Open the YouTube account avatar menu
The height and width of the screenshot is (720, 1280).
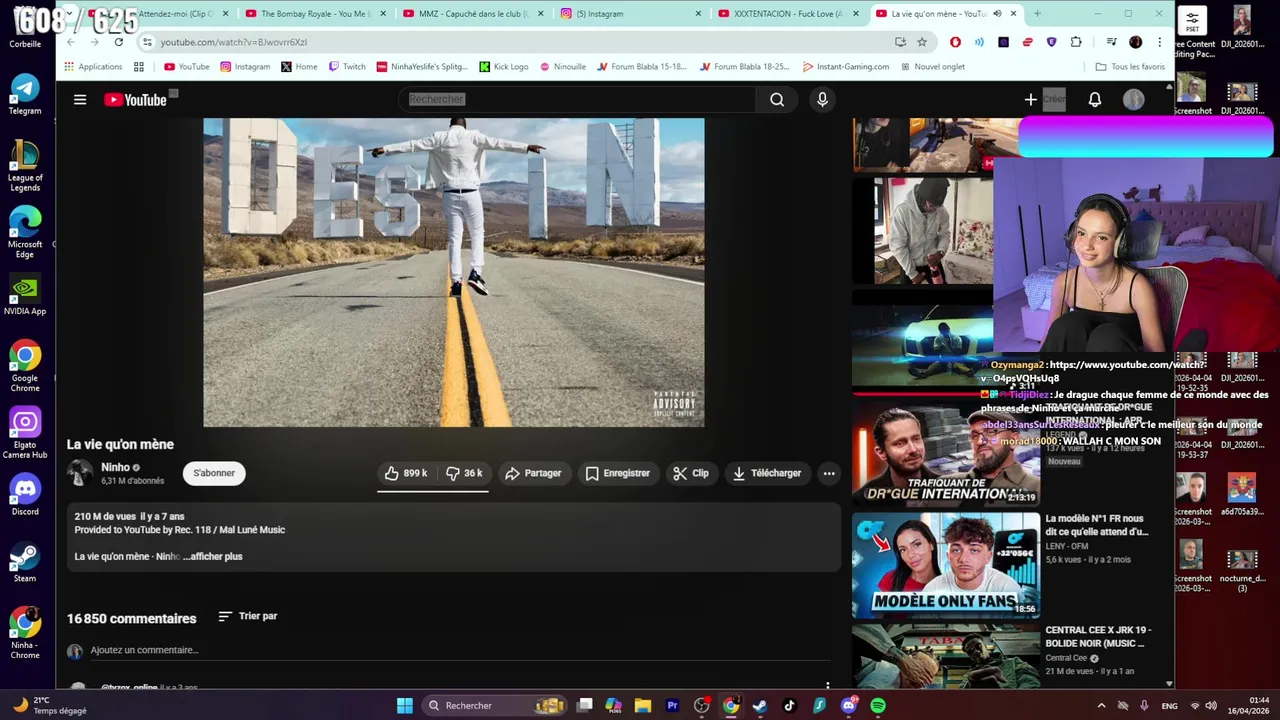[x=1133, y=99]
